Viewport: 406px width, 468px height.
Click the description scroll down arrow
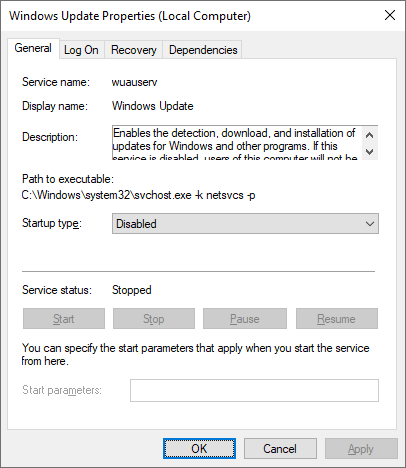(x=369, y=152)
